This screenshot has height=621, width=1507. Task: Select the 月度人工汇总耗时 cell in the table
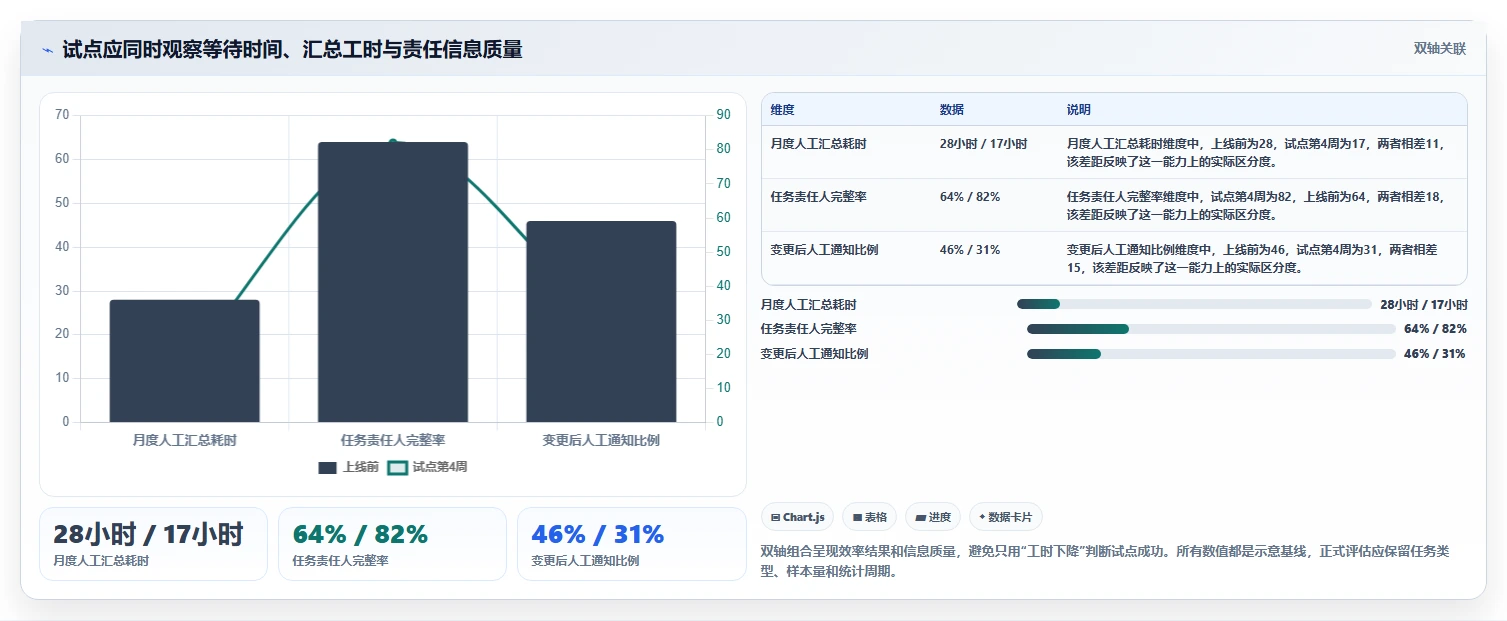pyautogui.click(x=818, y=144)
